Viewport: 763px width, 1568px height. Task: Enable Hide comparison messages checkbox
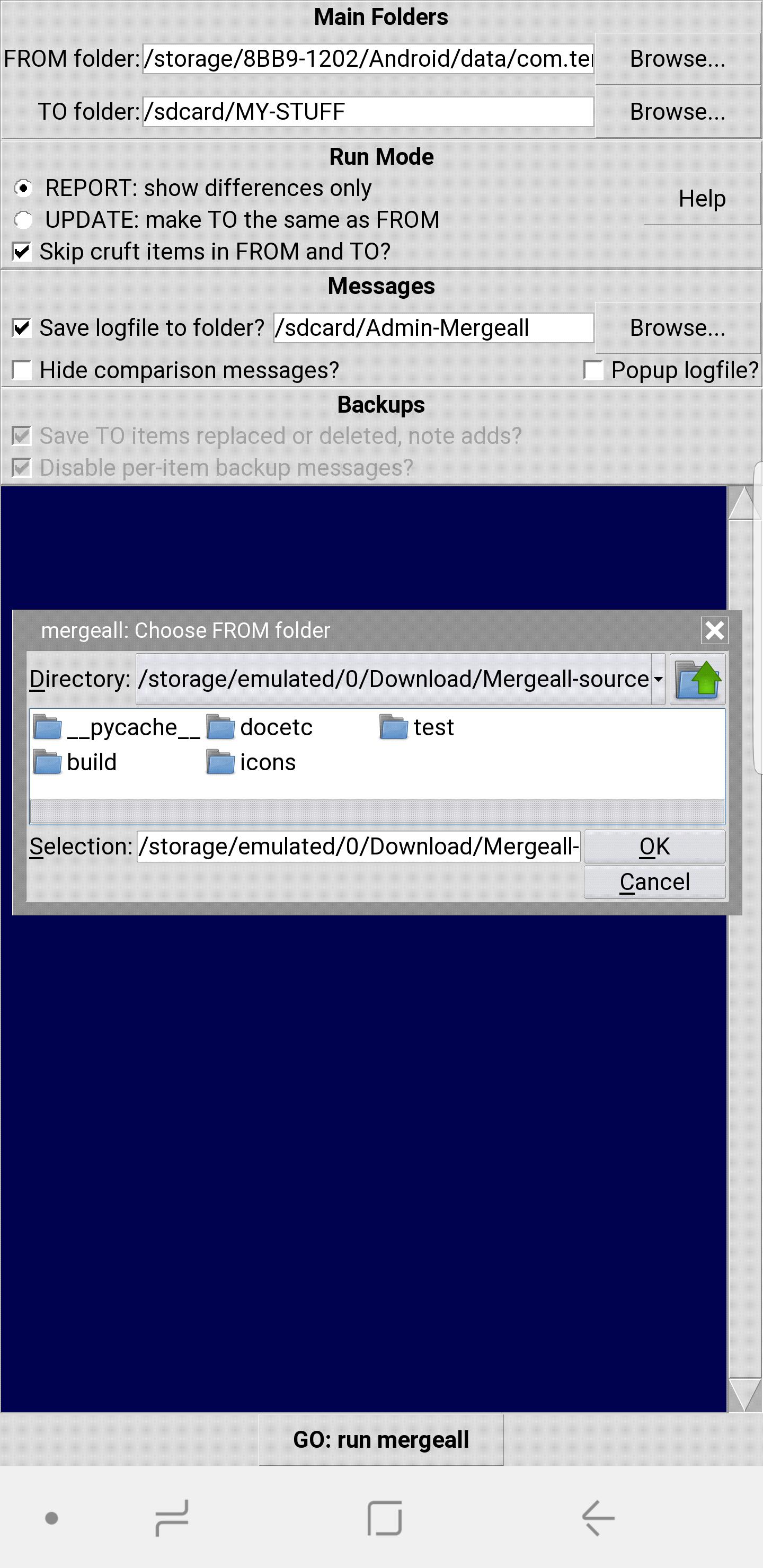(x=22, y=370)
